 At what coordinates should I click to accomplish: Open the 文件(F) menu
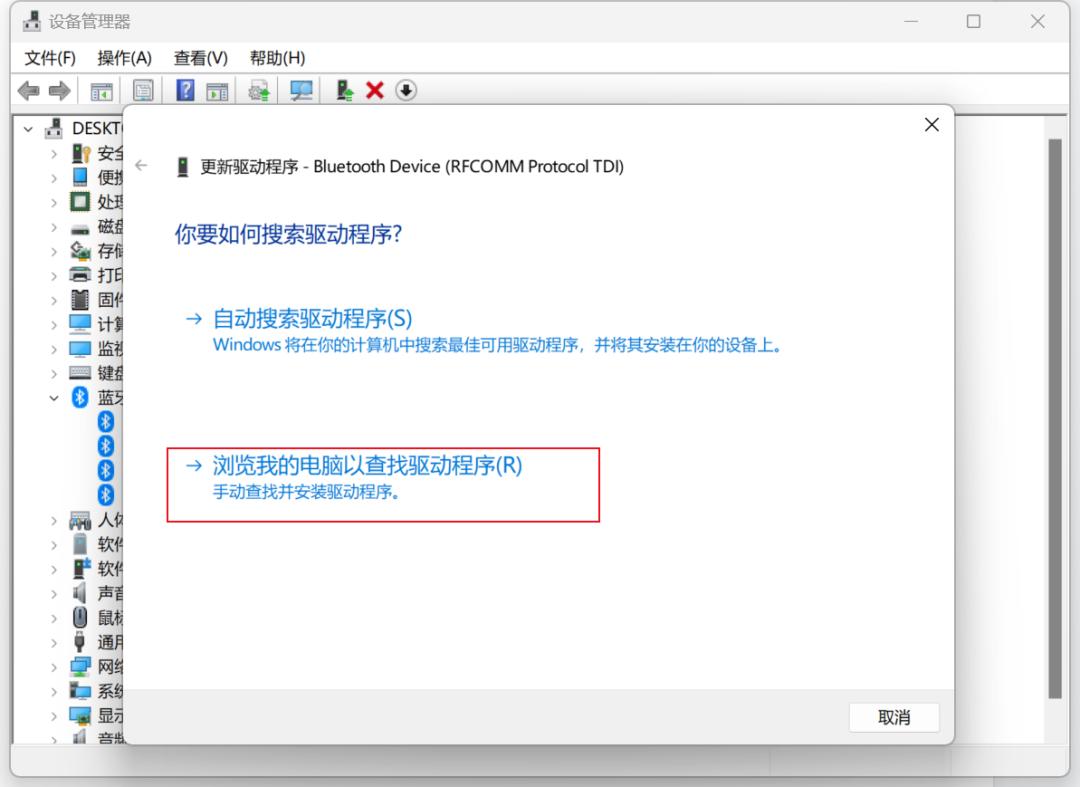[50, 58]
